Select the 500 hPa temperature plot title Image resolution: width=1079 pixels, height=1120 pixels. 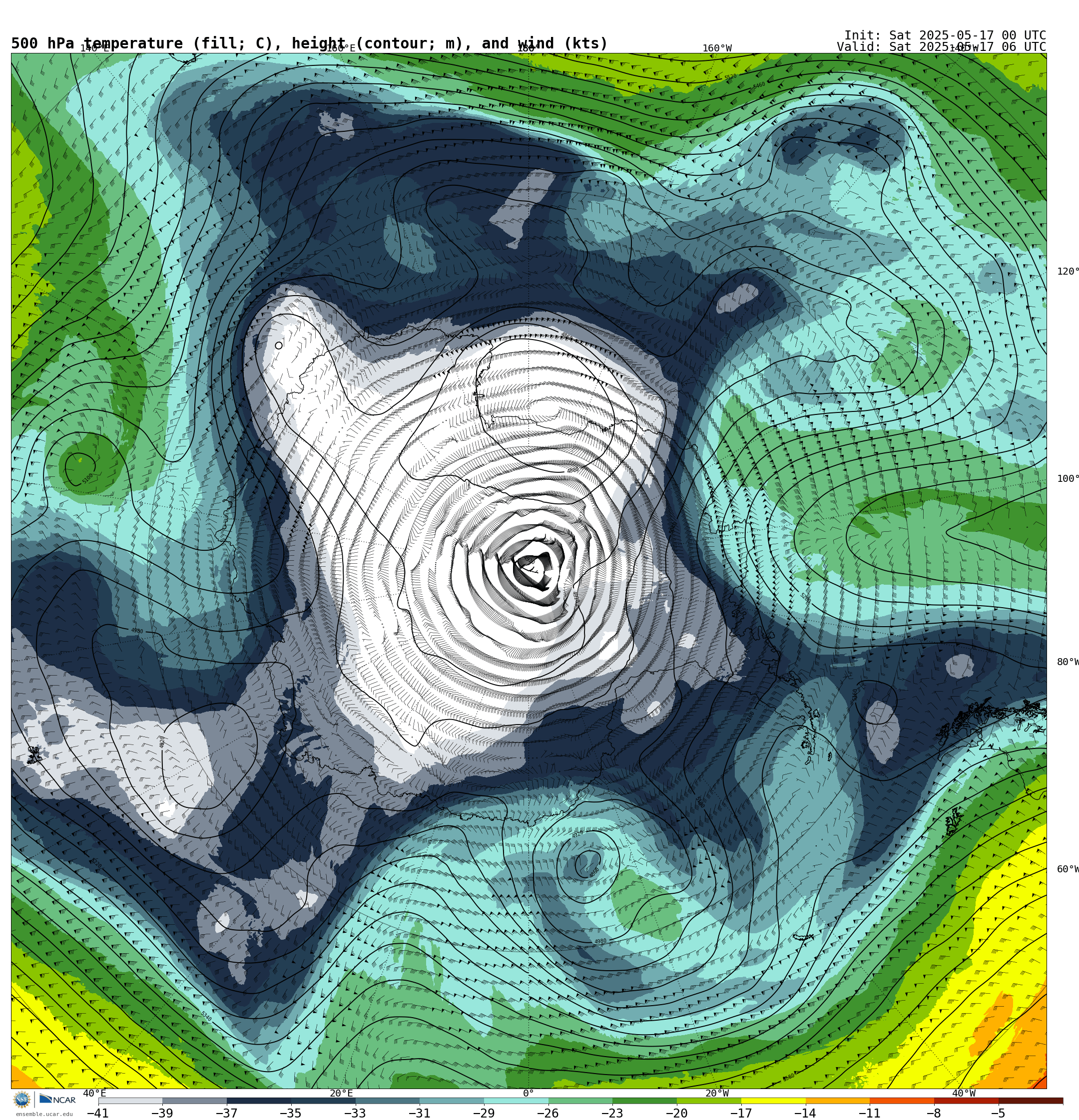[309, 43]
